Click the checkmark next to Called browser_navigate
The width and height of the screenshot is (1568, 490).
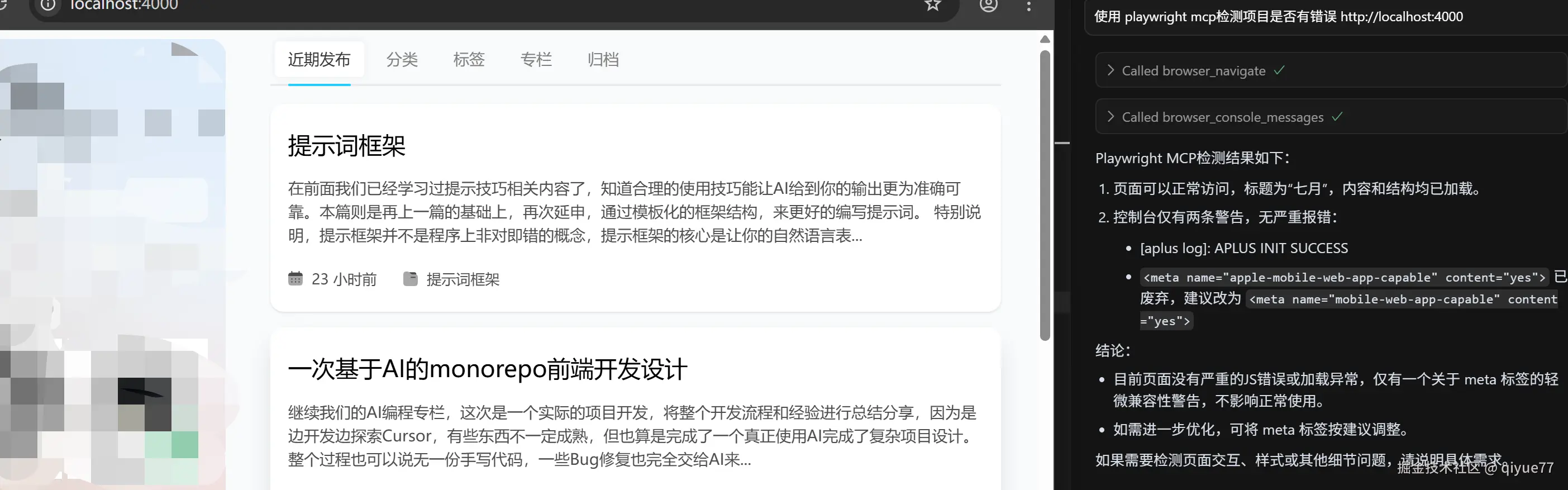click(1279, 70)
